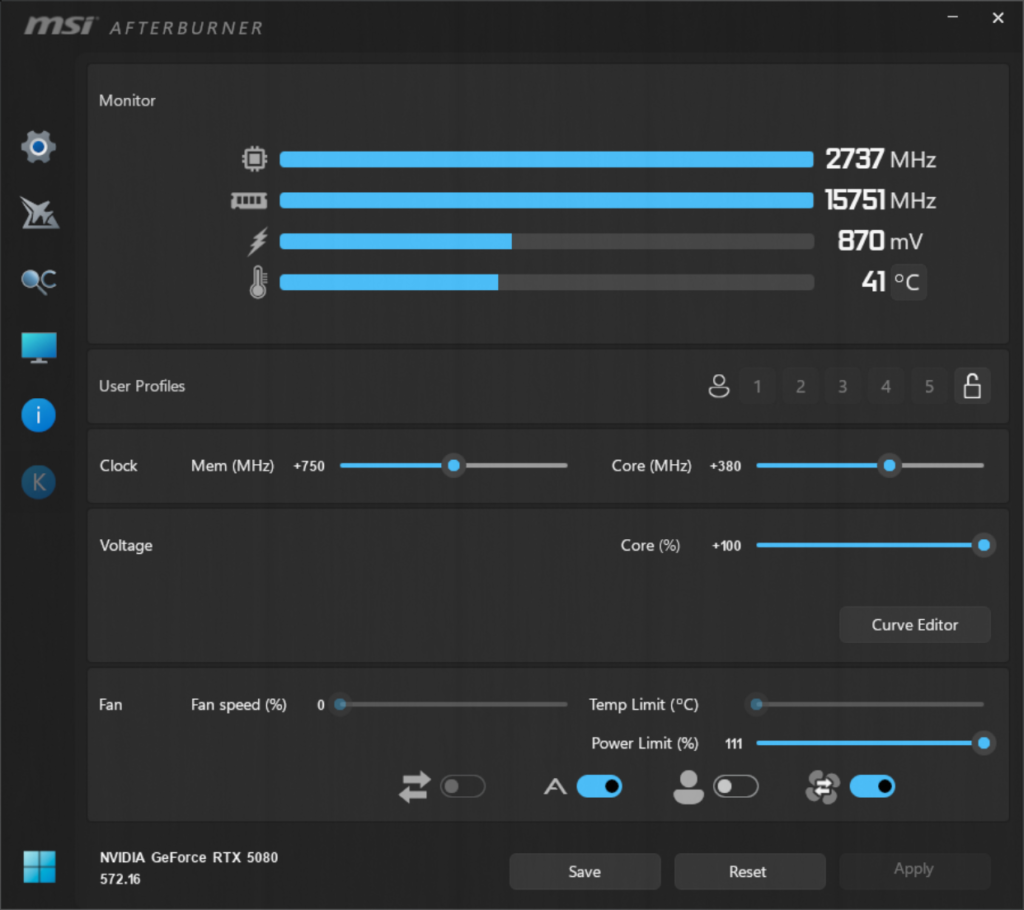Enable the user-defined fan curve switch
The height and width of the screenshot is (910, 1024).
(x=736, y=787)
